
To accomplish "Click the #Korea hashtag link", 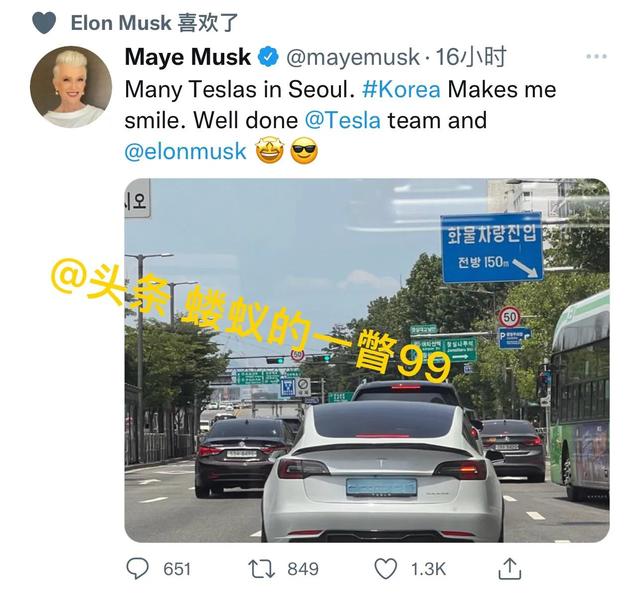I will pyautogui.click(x=401, y=89).
